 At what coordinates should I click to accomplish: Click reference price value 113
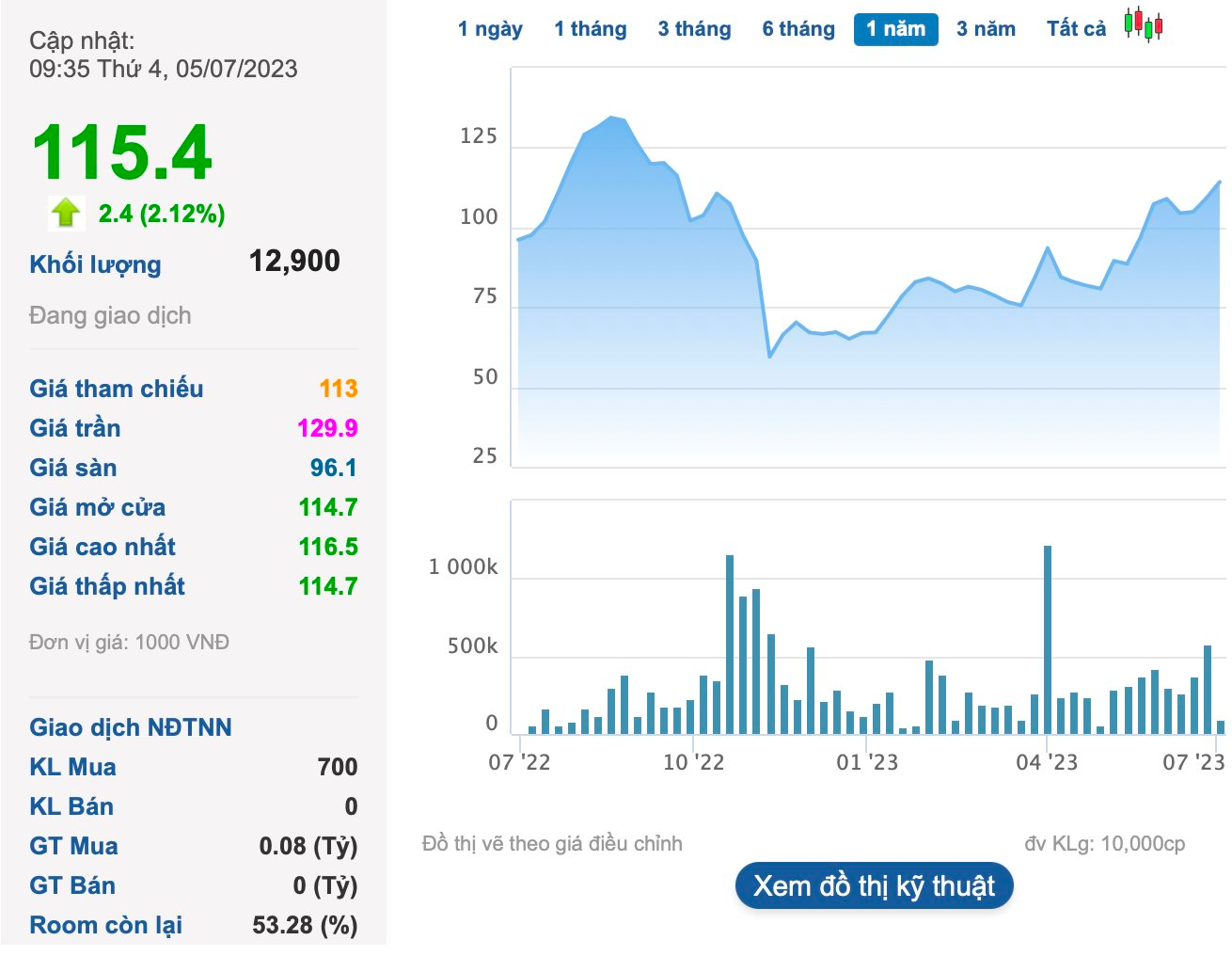339,389
